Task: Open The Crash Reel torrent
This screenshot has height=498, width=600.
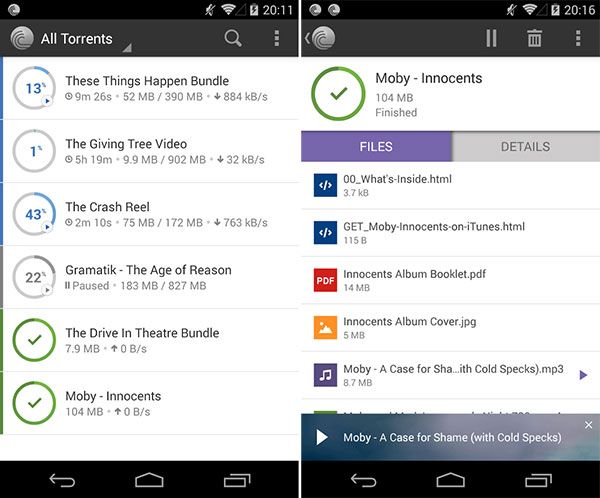Action: 151,214
